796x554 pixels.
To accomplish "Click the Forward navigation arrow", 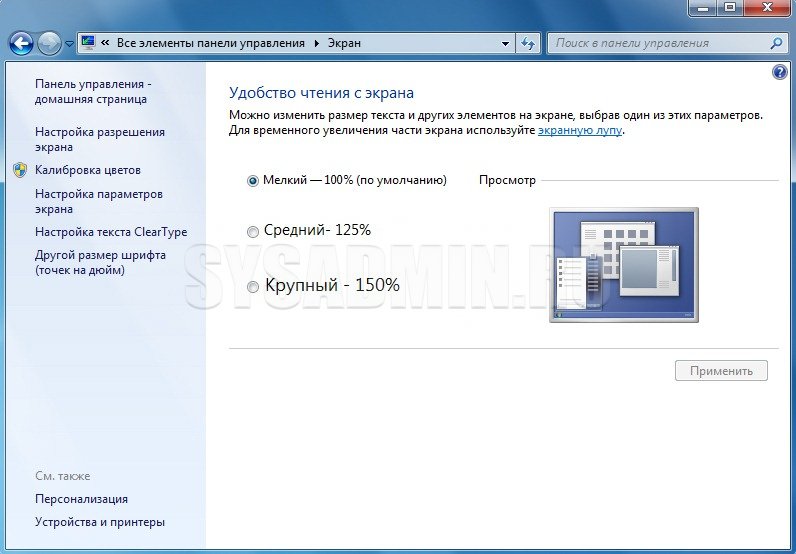I will 50,44.
